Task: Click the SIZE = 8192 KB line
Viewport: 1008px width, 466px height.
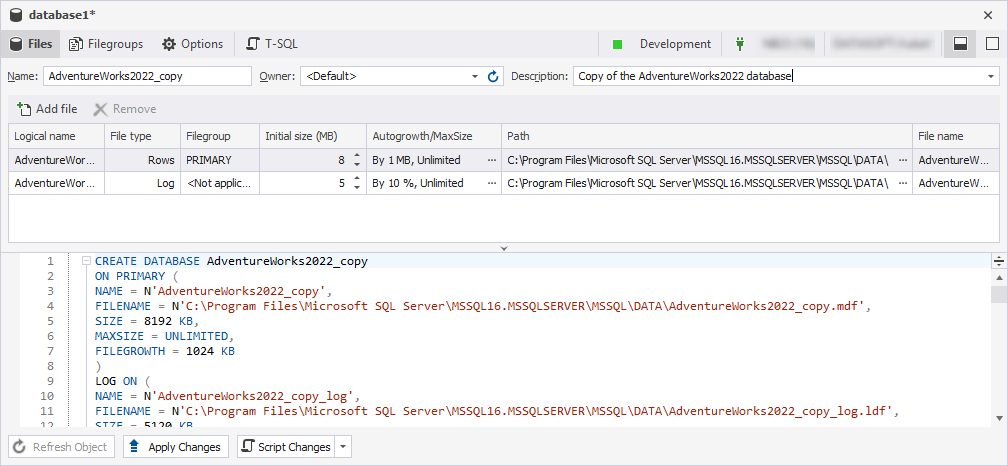Action: [x=147, y=321]
